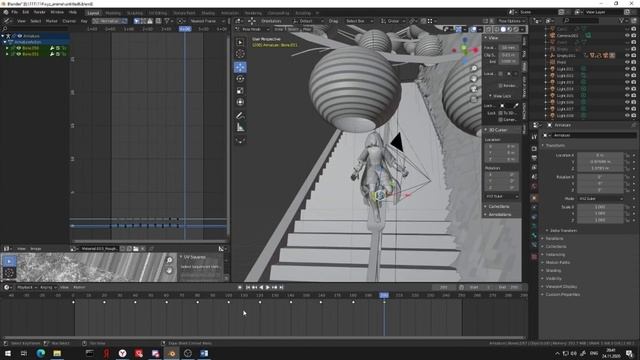Click play animation button in timeline
This screenshot has width=640, height=360.
[268, 287]
